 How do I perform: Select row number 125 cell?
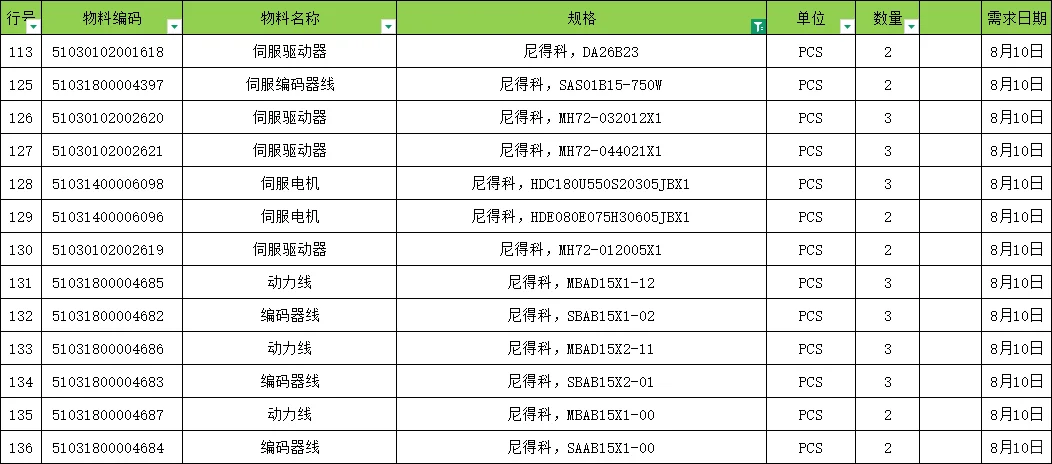click(x=21, y=84)
